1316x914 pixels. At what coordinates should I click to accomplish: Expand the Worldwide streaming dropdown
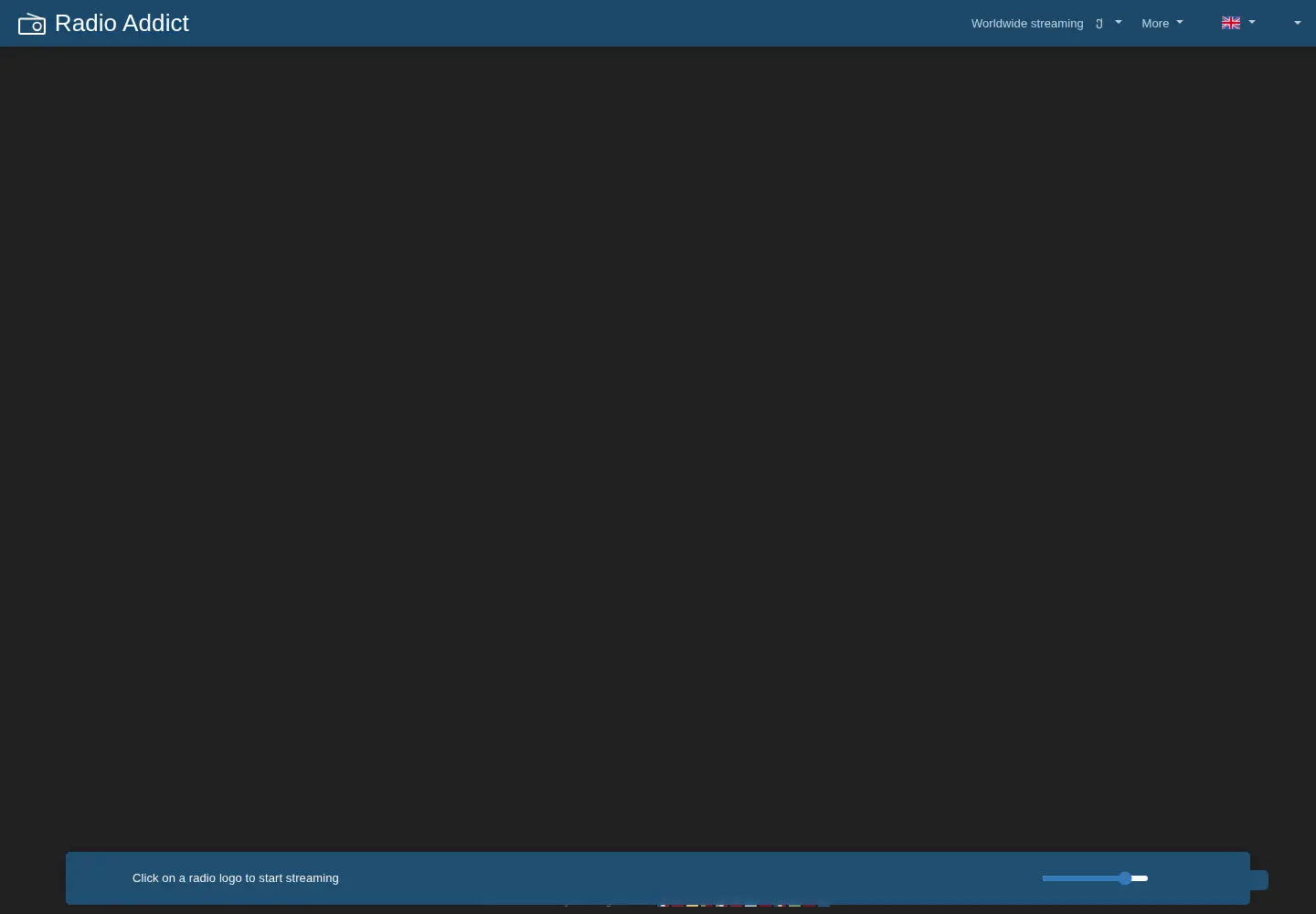pyautogui.click(x=1046, y=23)
